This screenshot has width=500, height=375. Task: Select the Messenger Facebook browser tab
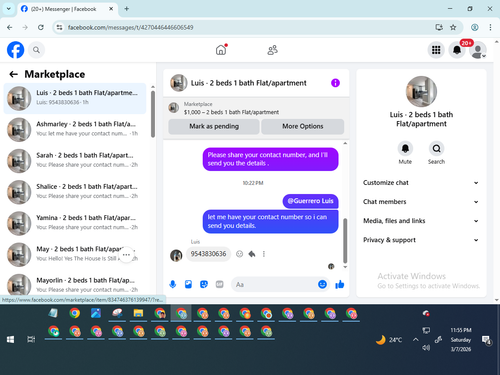pos(67,9)
